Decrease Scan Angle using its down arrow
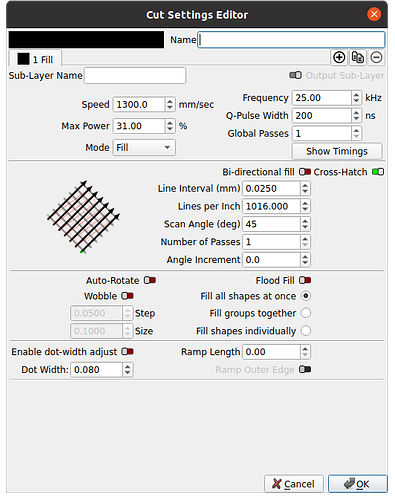Image resolution: width=395 pixels, height=500 pixels. tap(305, 227)
